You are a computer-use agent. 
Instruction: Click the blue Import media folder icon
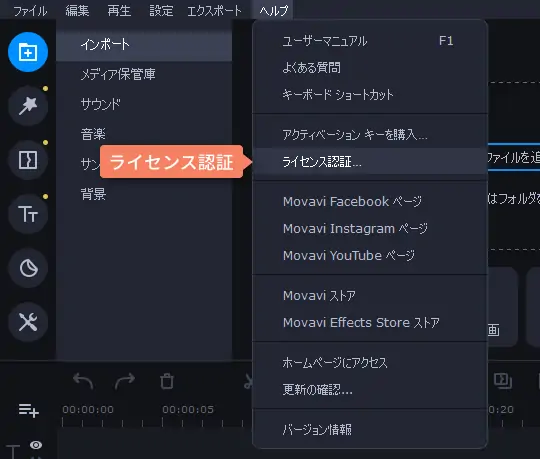(28, 52)
